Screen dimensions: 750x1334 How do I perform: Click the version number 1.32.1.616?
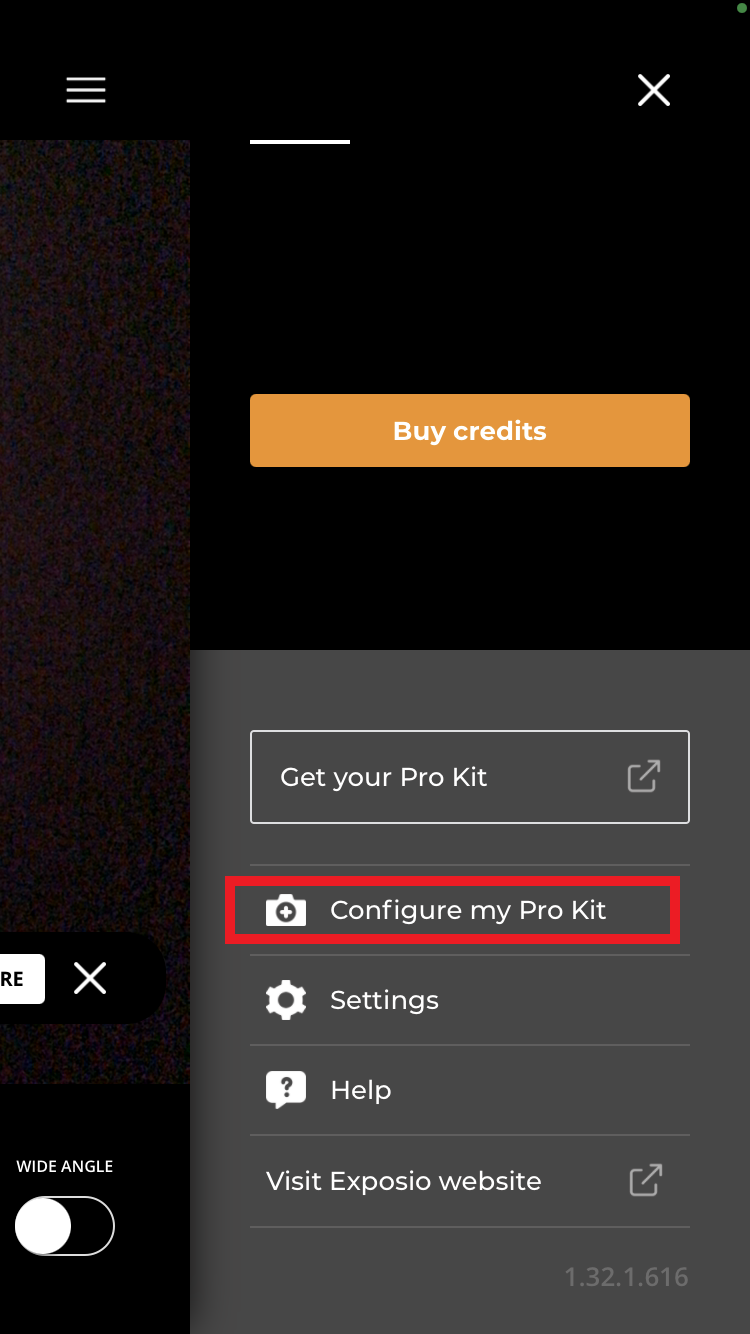pos(626,1277)
